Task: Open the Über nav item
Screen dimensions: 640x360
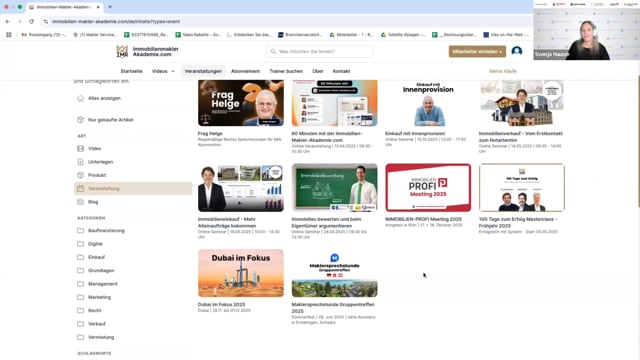Action: coord(318,71)
